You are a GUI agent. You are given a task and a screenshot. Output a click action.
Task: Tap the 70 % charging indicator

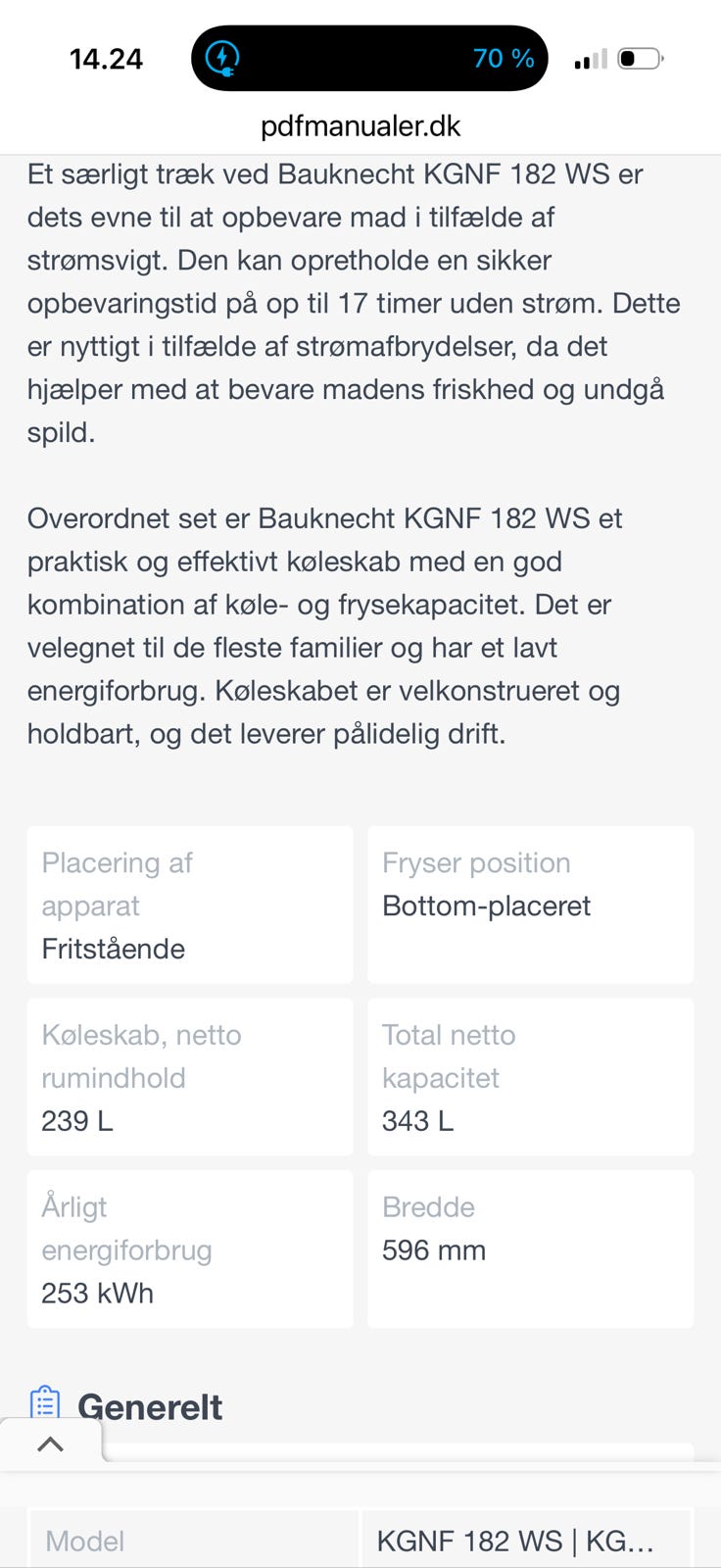[x=504, y=59]
